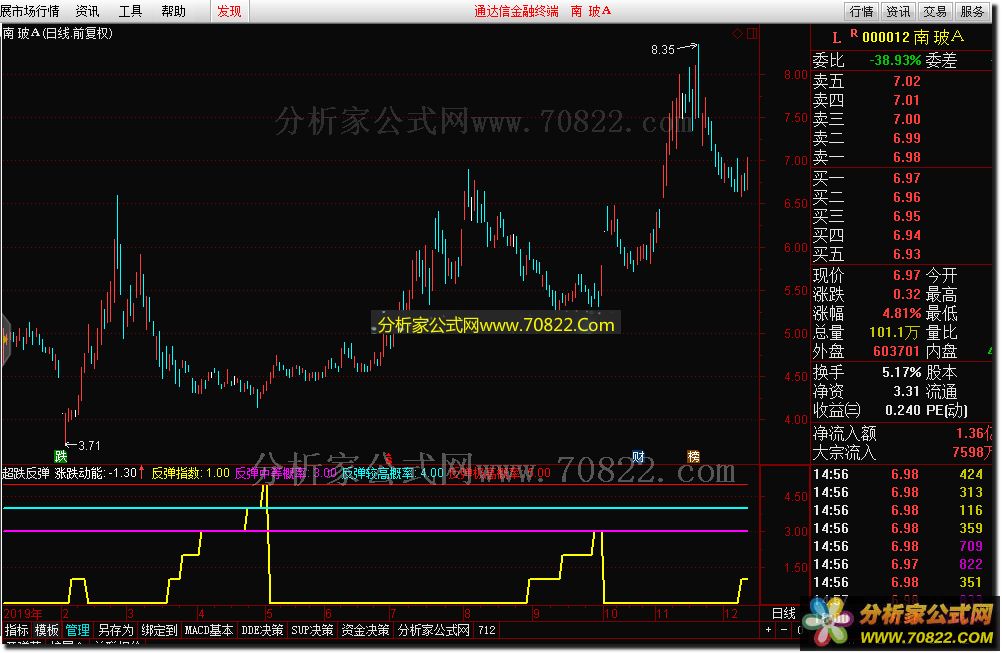Click the green 跌 marker below the chart low

point(61,456)
